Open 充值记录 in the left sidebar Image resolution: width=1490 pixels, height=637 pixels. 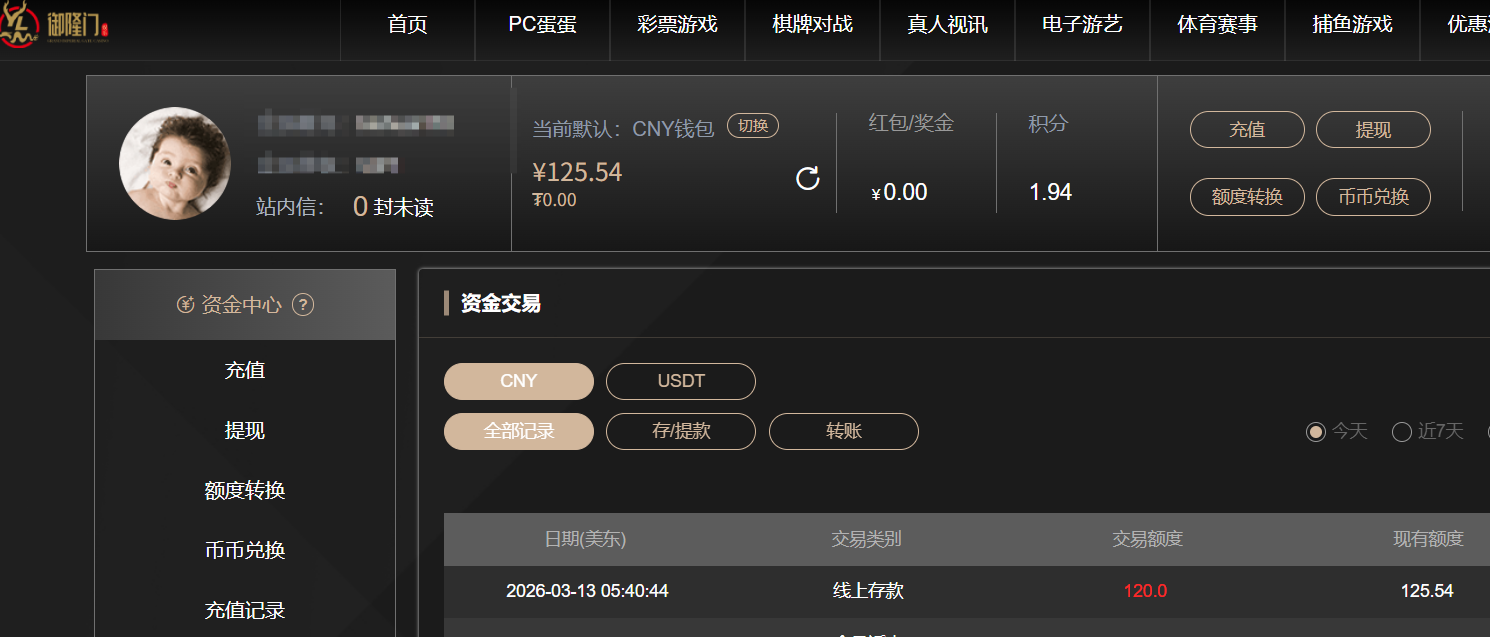pyautogui.click(x=245, y=610)
